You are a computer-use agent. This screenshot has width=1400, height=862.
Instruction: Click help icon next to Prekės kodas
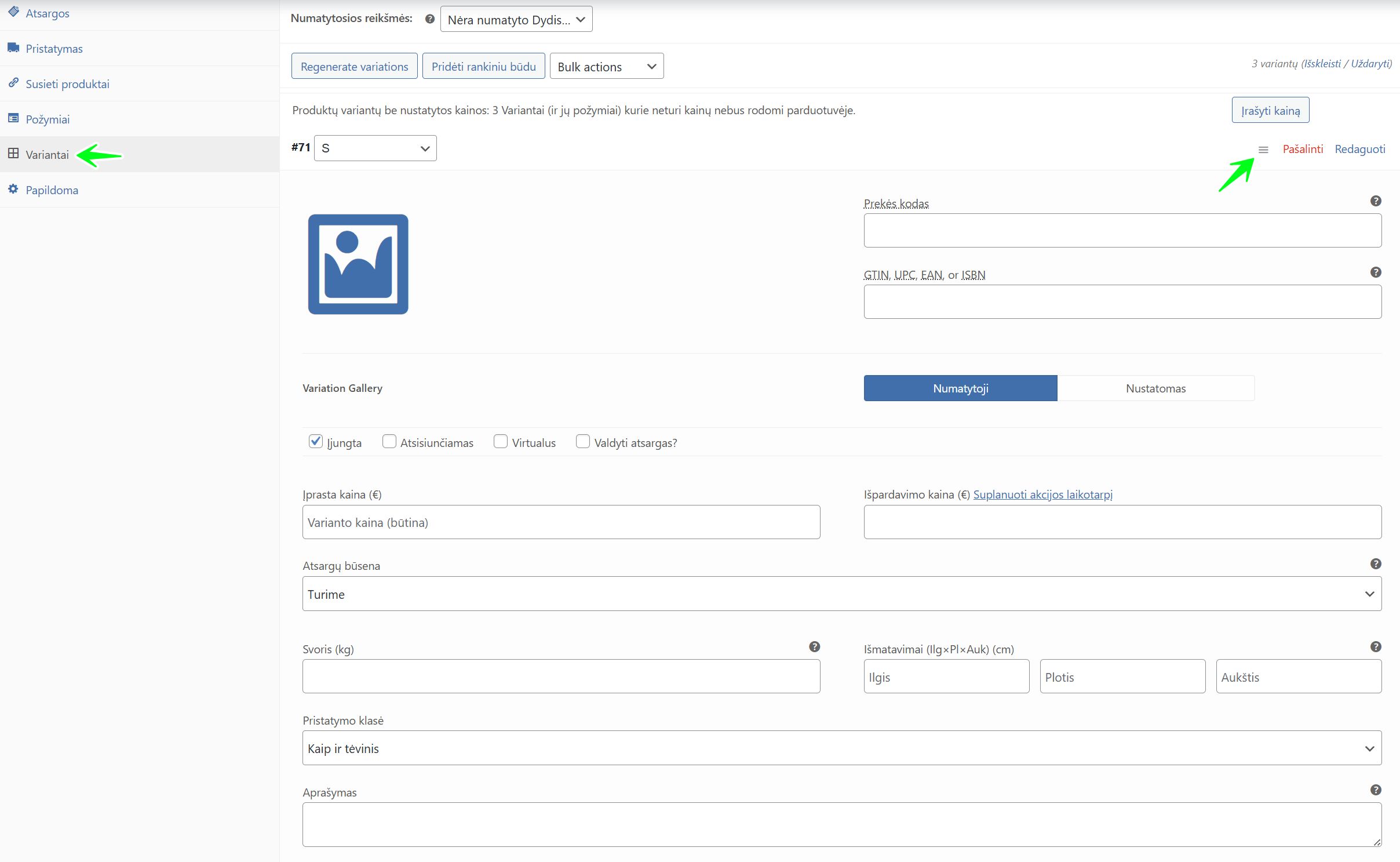(x=1376, y=201)
